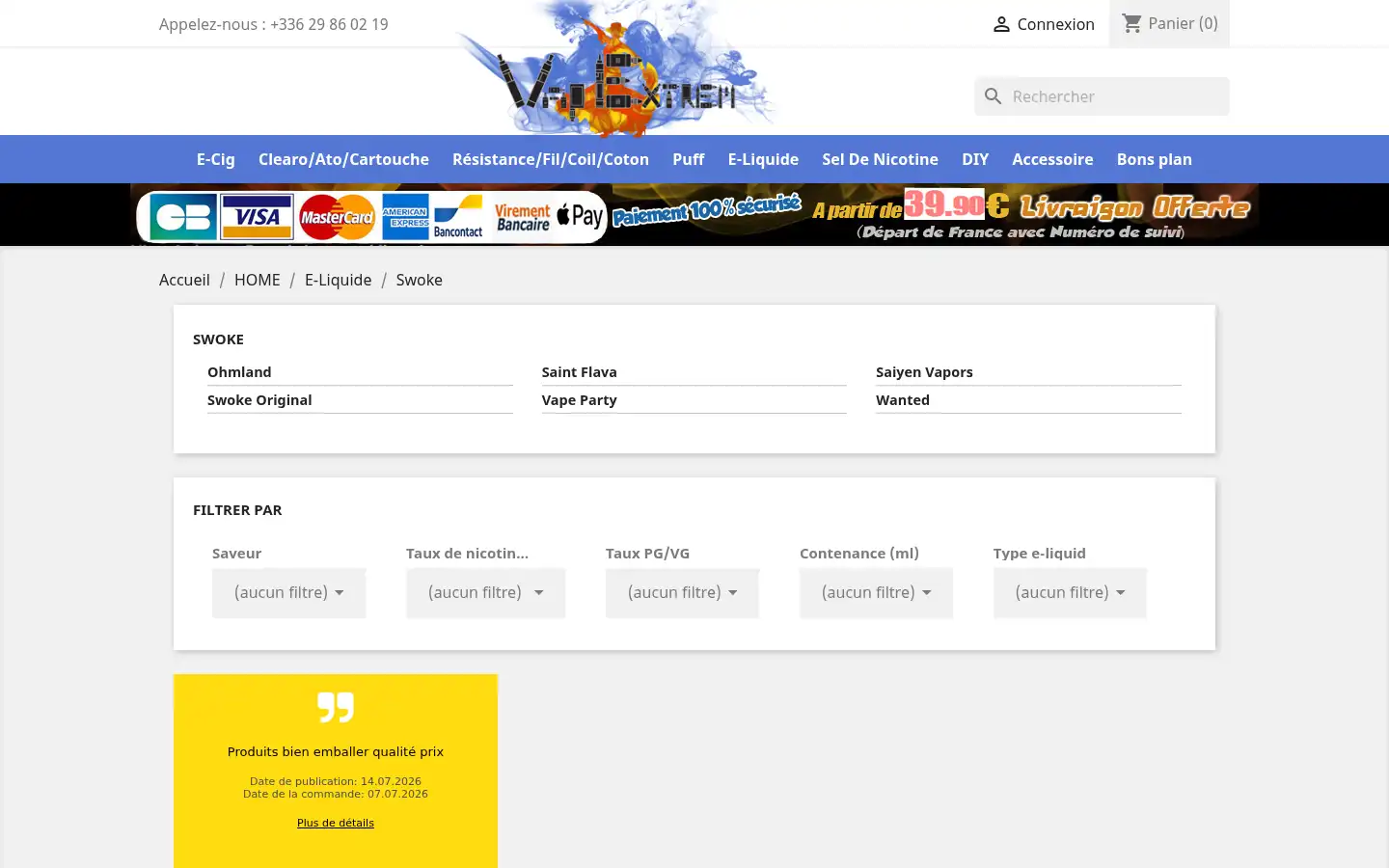The height and width of the screenshot is (868, 1389).
Task: Open the Saiyen Vapors subcategory
Action: click(924, 372)
